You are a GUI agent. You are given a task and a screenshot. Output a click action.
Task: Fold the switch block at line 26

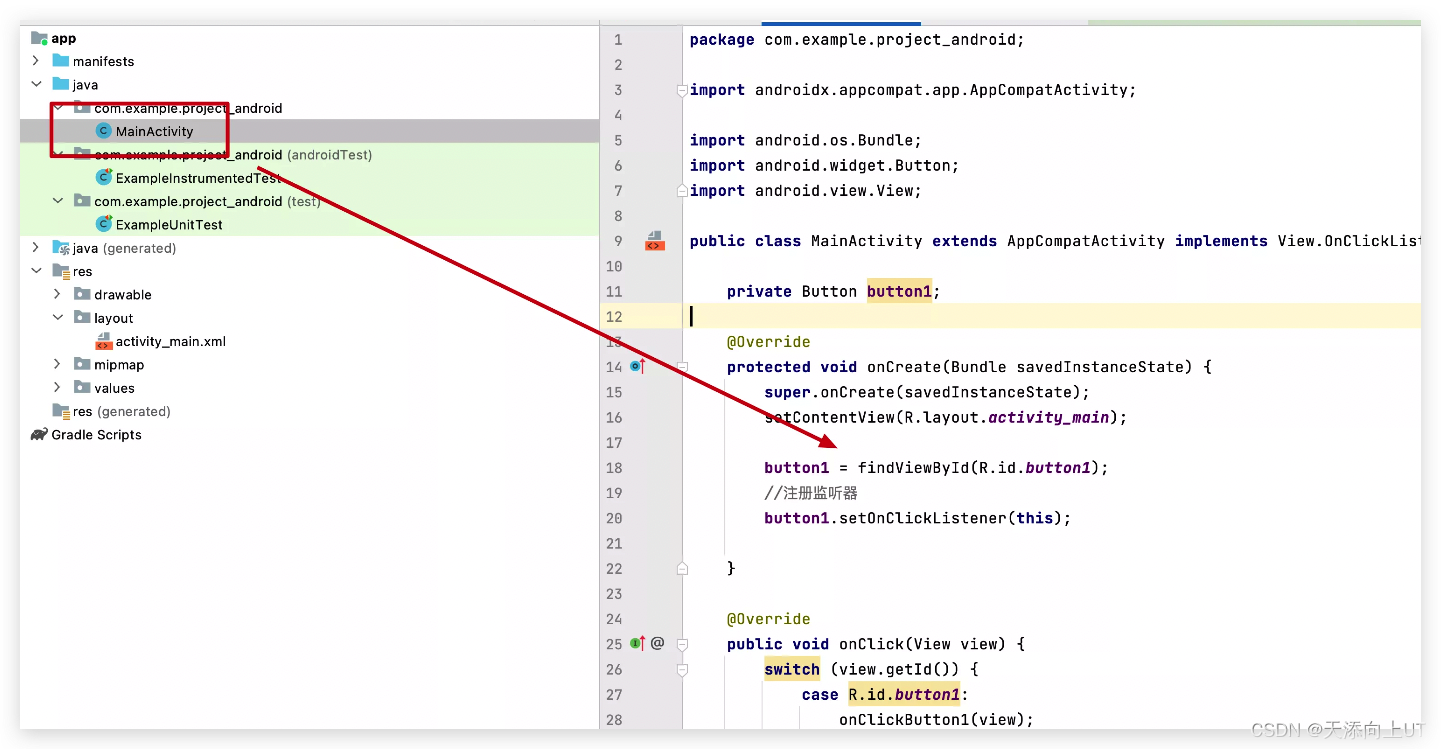682,669
